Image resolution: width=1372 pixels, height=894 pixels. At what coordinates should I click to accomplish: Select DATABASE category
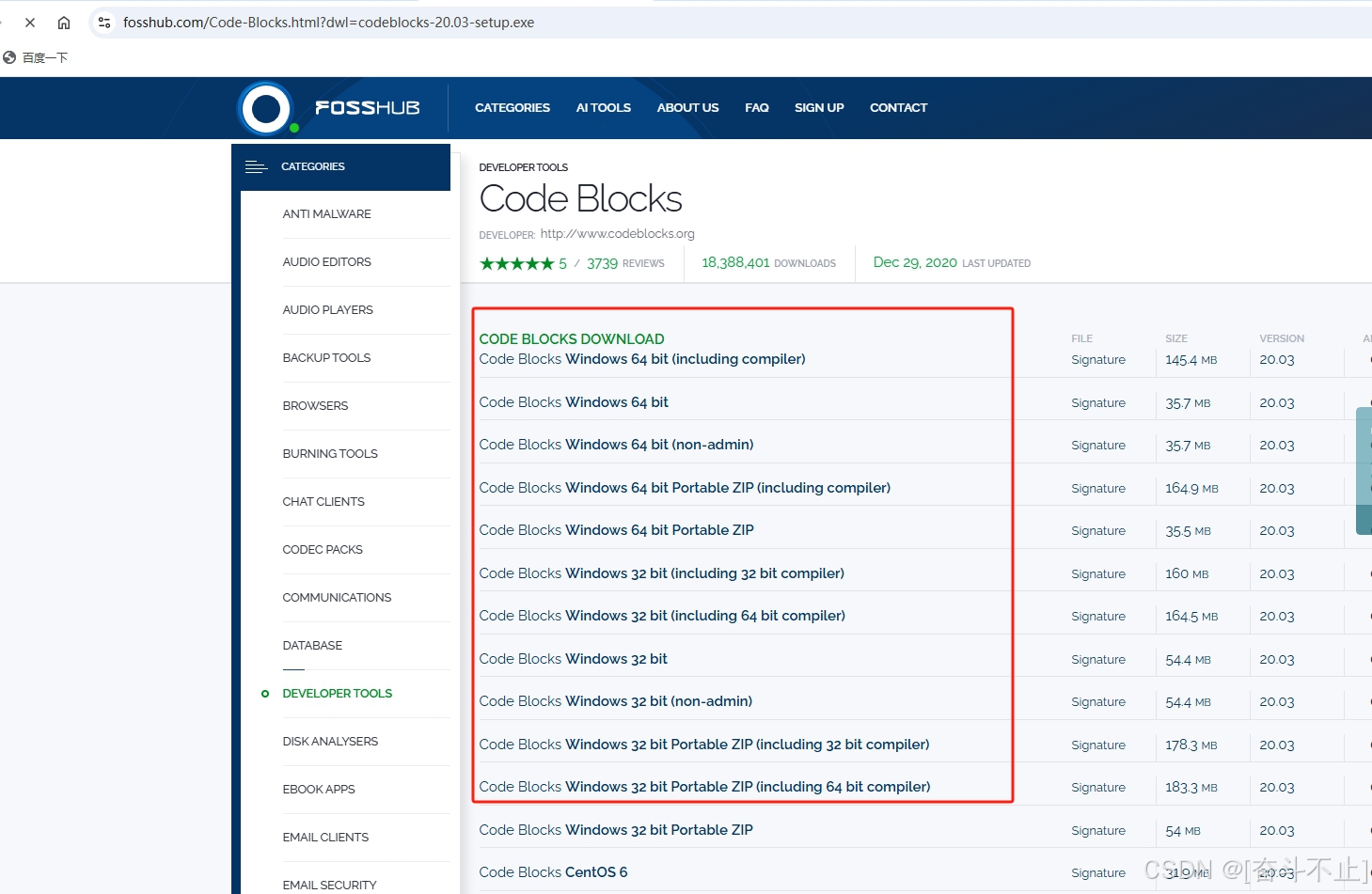312,646
